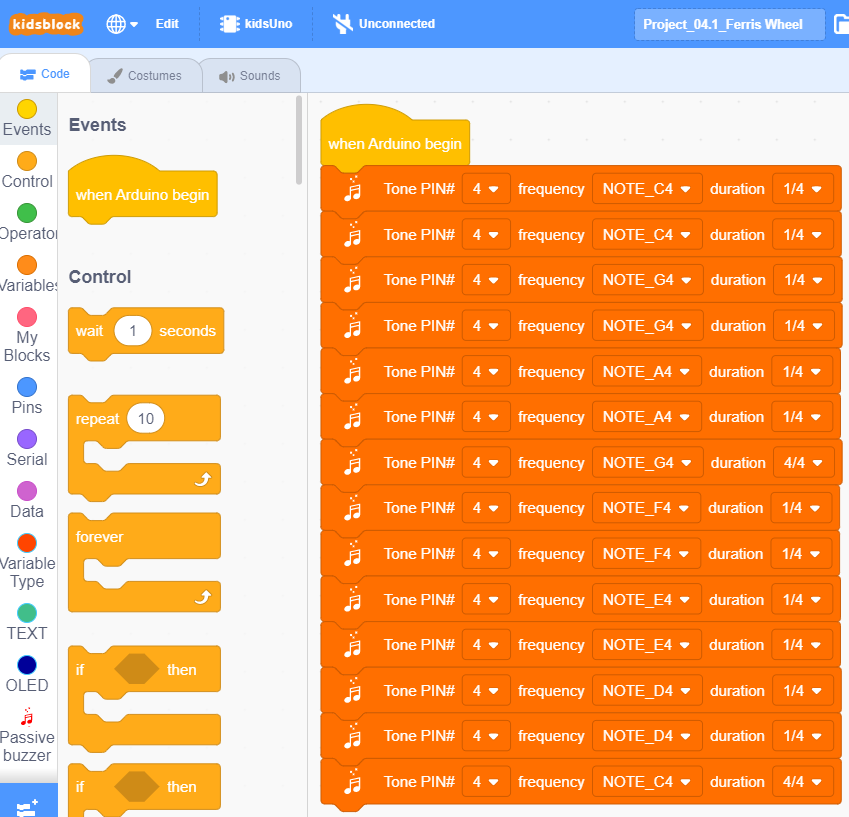This screenshot has width=849, height=817.
Task: Edit the project name field
Action: point(729,24)
